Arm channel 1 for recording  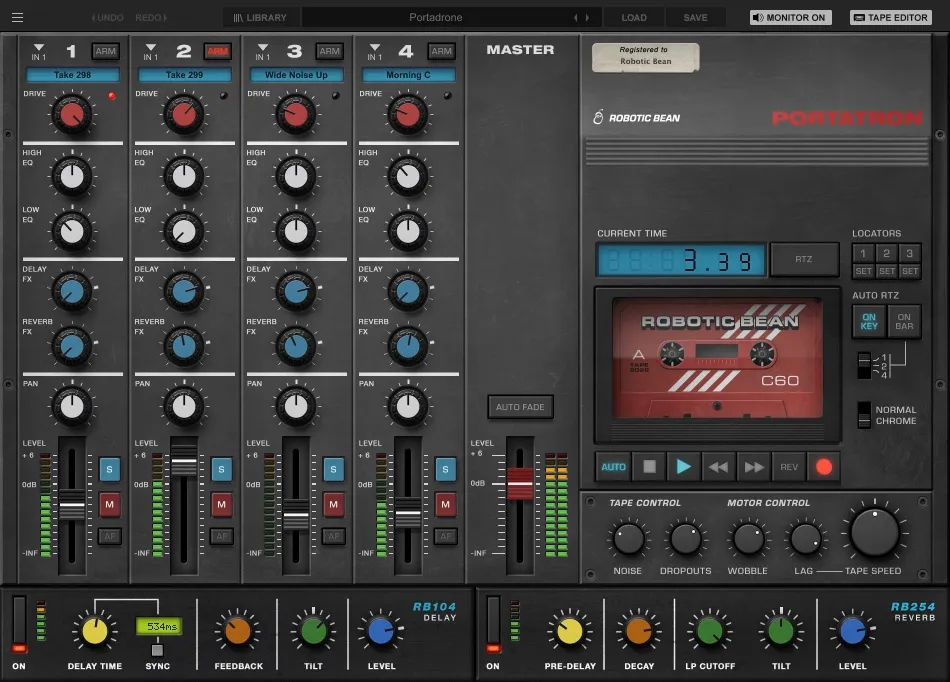click(105, 51)
